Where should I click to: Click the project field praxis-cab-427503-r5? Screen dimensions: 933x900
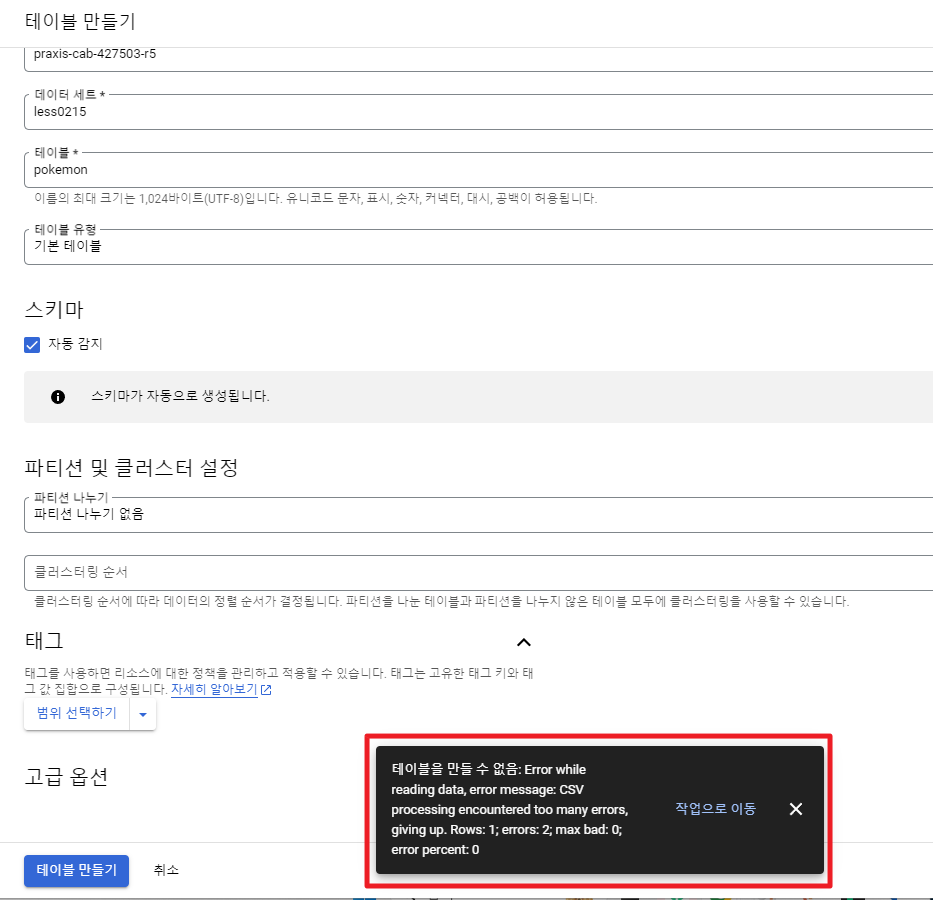(x=478, y=58)
